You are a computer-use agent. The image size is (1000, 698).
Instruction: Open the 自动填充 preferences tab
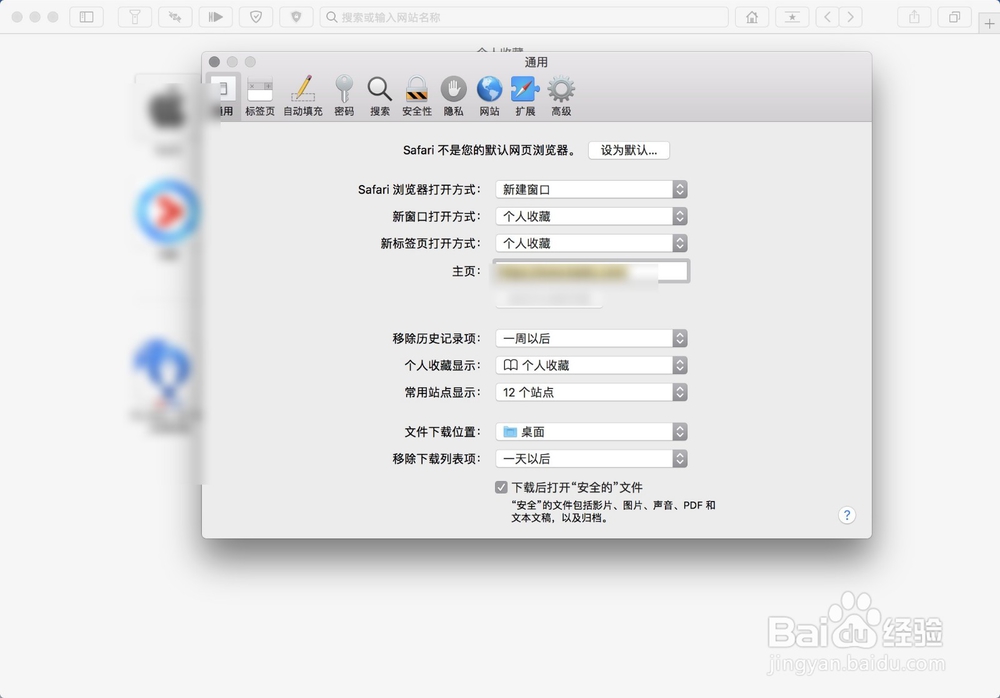[303, 96]
